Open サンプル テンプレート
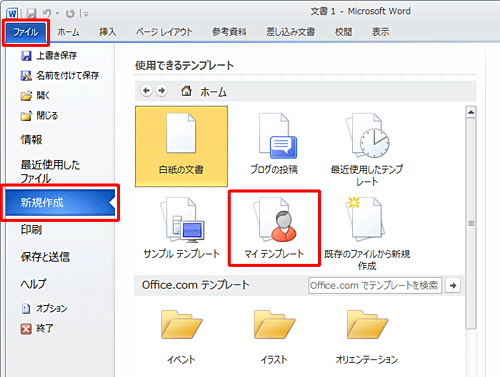Screen dimensions: 500x377 coord(181,229)
